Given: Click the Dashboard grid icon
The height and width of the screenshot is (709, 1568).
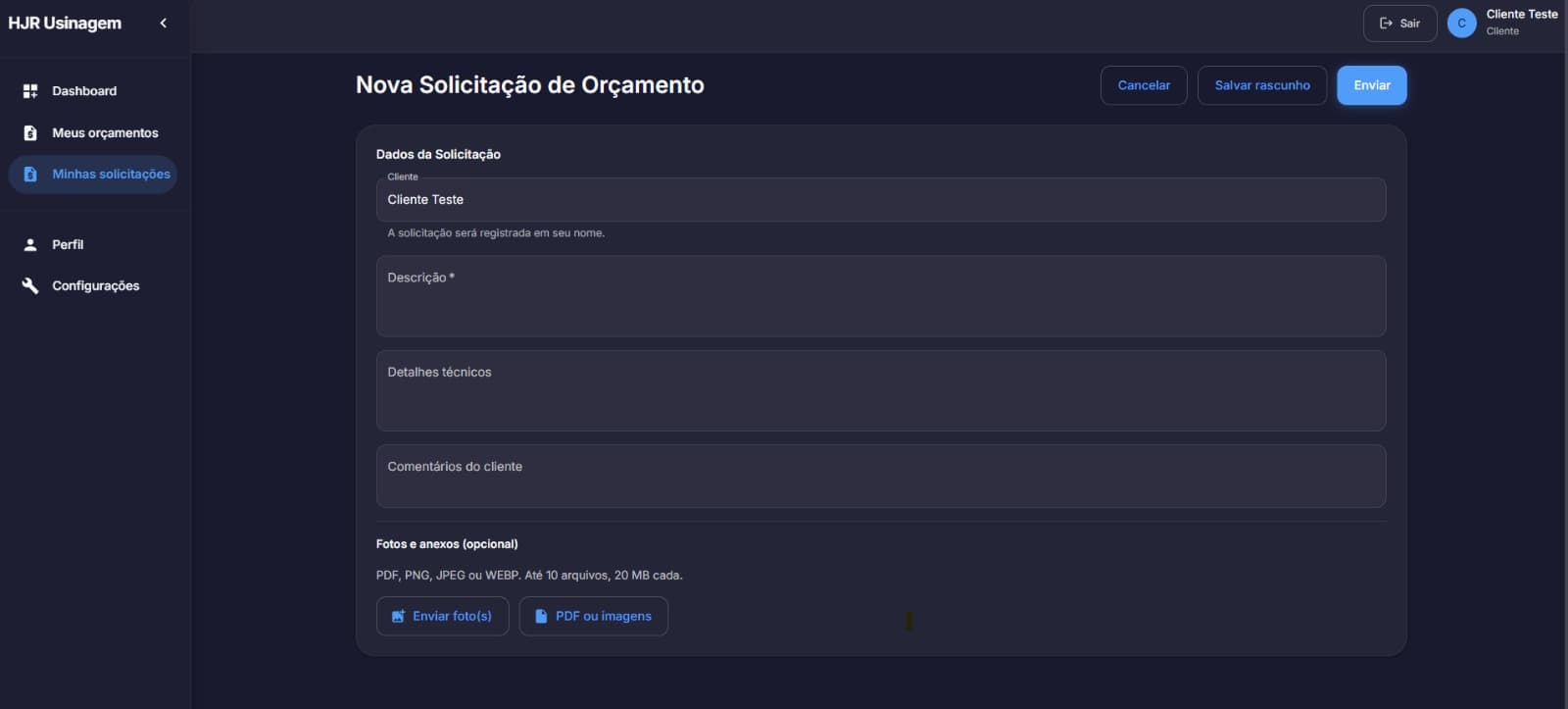Looking at the screenshot, I should [30, 91].
